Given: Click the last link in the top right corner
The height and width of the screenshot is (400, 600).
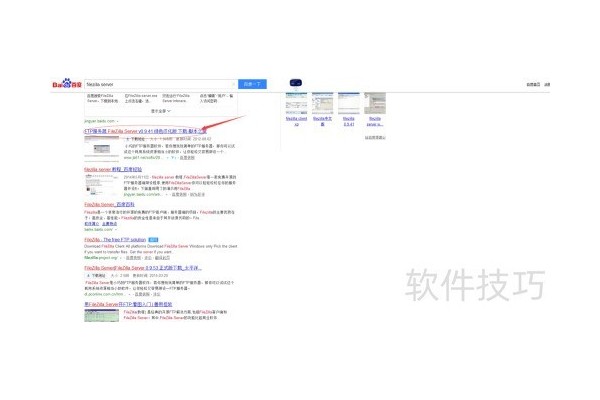Looking at the screenshot, I should [x=547, y=85].
